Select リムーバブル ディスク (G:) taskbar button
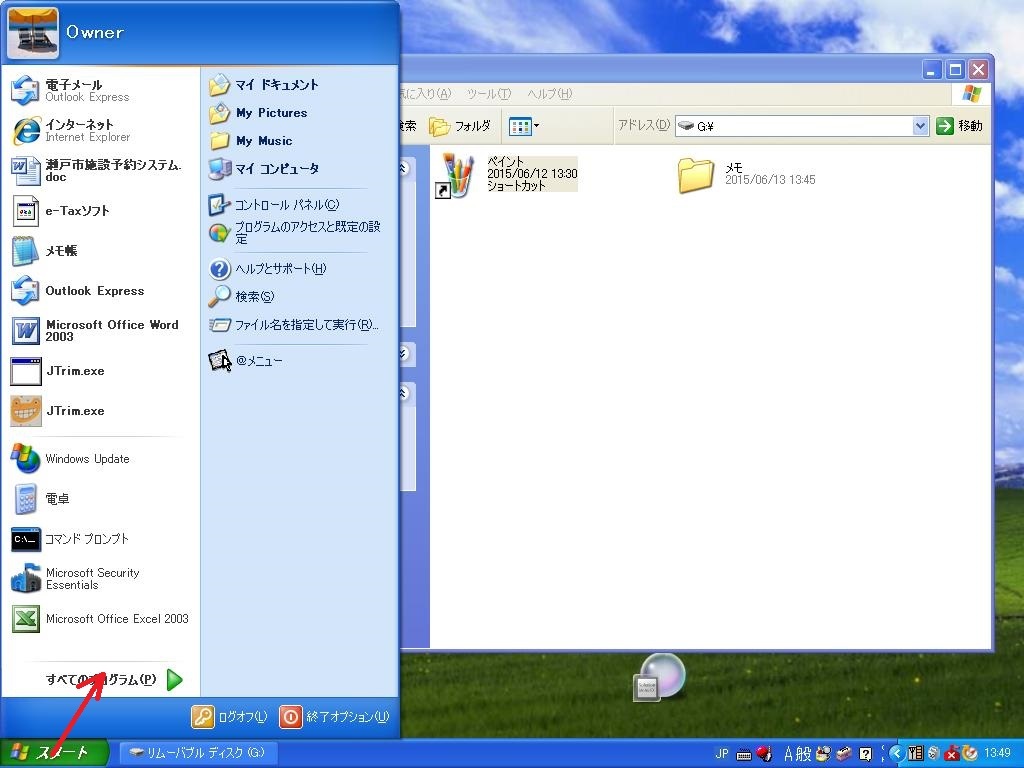This screenshot has height=768, width=1024. click(x=199, y=753)
